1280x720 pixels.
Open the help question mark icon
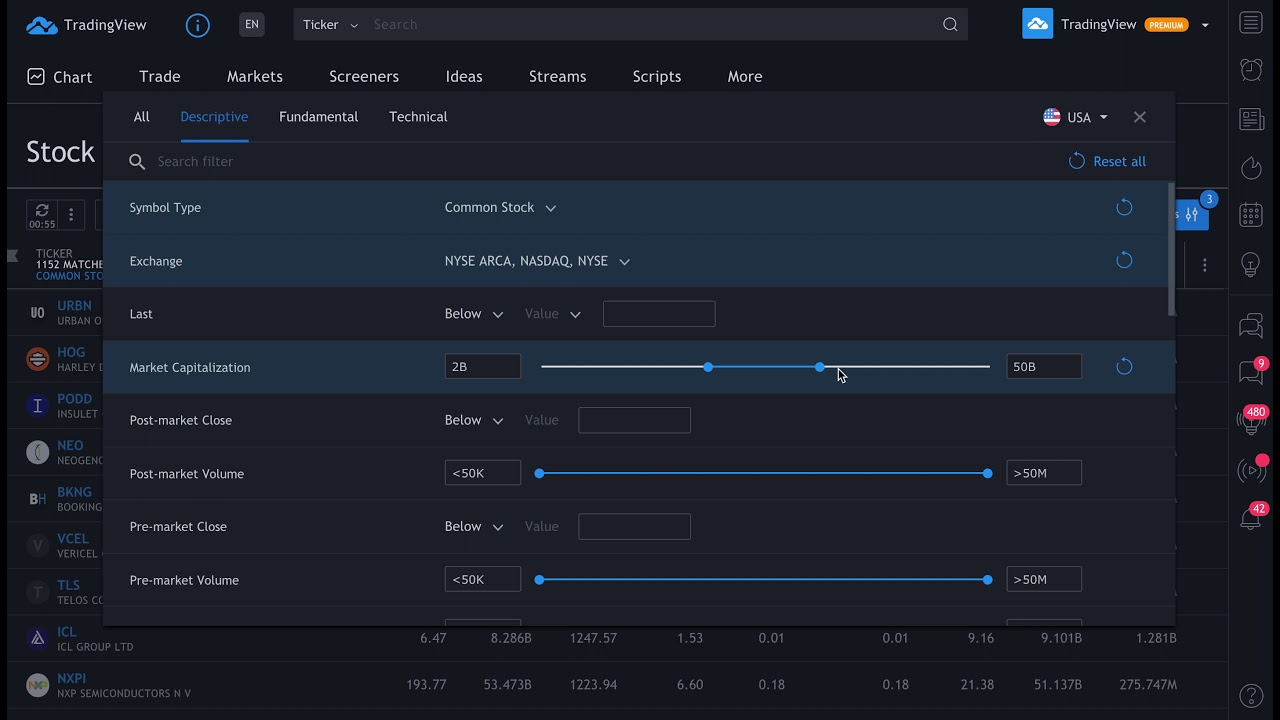pyautogui.click(x=1251, y=695)
